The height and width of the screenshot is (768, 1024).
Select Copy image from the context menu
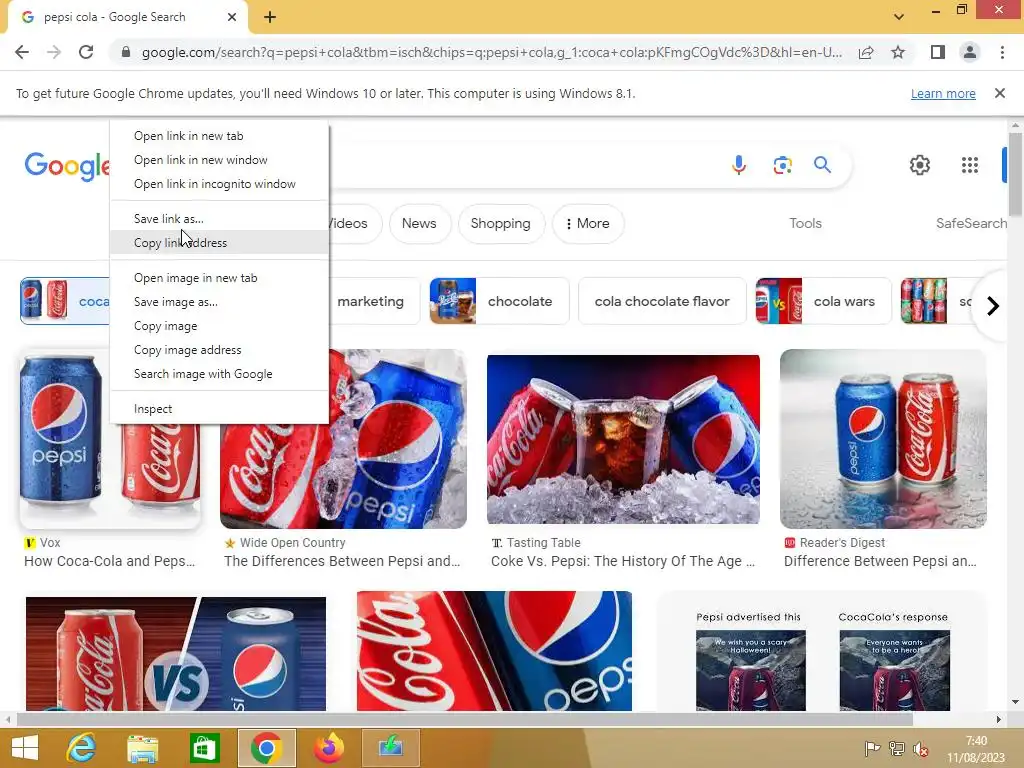pyautogui.click(x=219, y=326)
